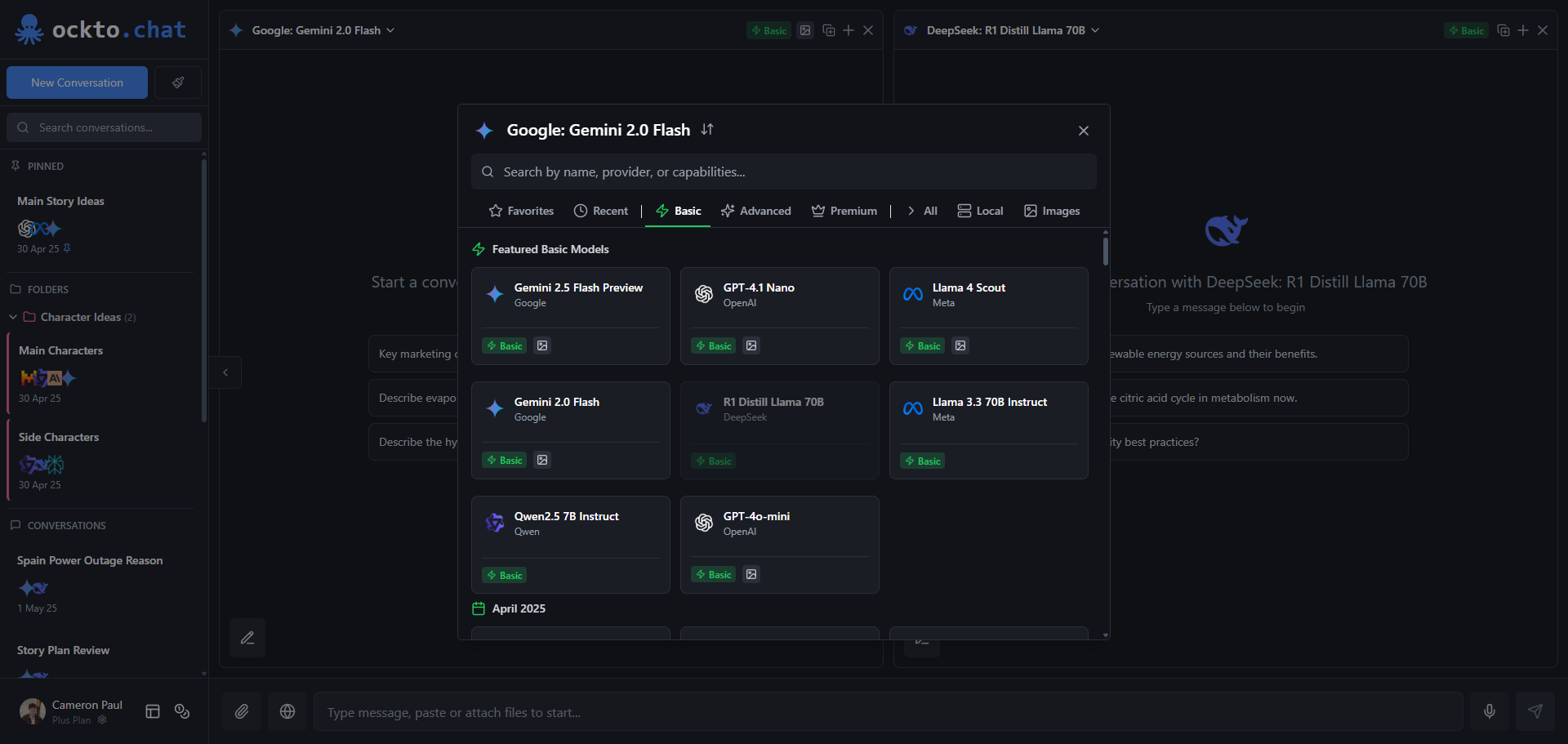This screenshot has width=1568, height=744.
Task: Click the Basic badge on Llama 3.3 70B Instruct card
Action: pyautogui.click(x=923, y=461)
